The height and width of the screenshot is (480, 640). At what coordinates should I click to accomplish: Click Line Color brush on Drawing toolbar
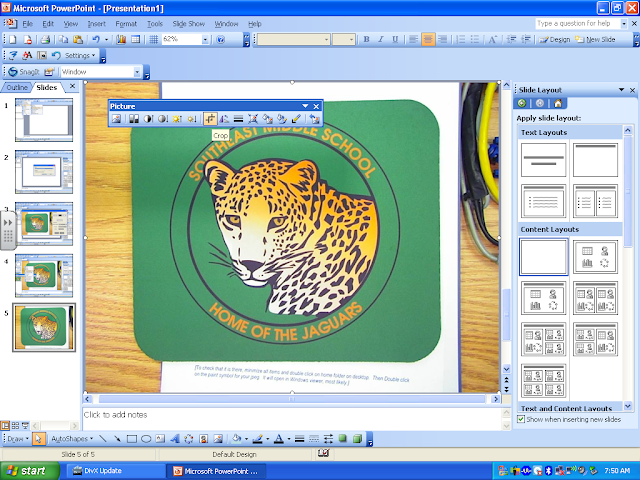pos(258,439)
